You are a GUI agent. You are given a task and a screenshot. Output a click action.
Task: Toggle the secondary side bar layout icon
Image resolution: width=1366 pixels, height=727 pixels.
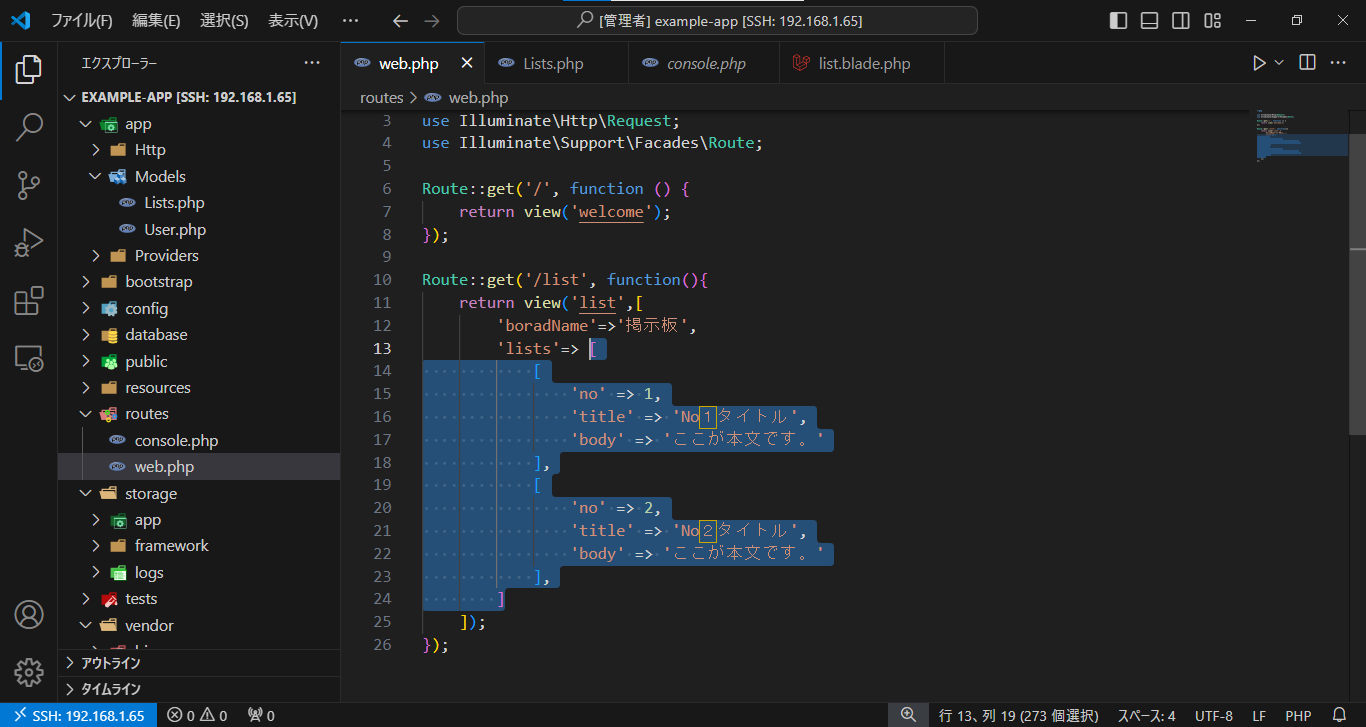(x=1181, y=20)
